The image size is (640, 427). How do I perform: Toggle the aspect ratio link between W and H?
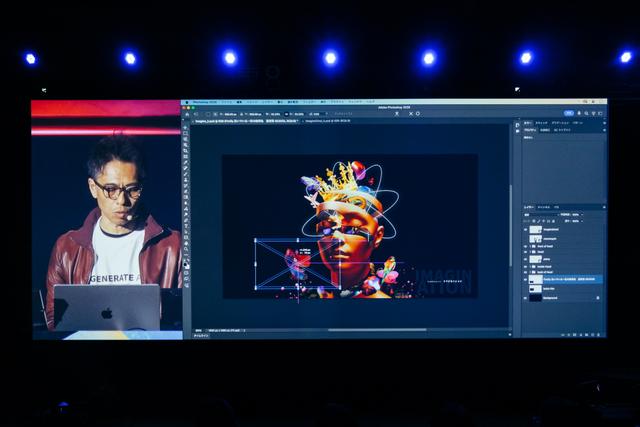coord(286,114)
